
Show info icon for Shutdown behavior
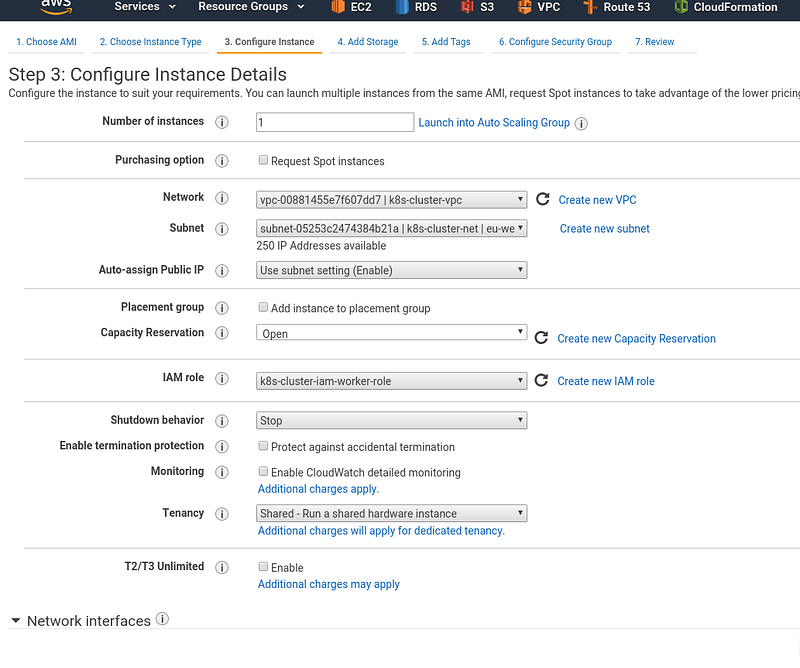(221, 421)
